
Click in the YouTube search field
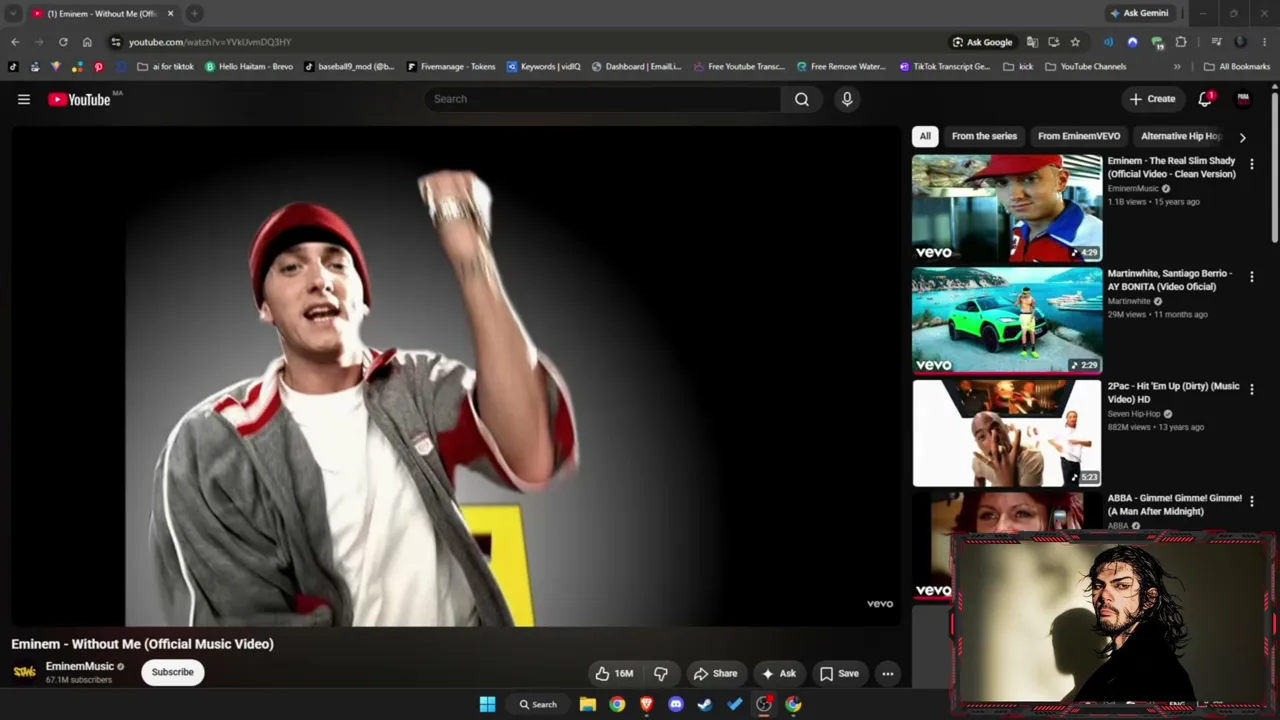click(603, 99)
